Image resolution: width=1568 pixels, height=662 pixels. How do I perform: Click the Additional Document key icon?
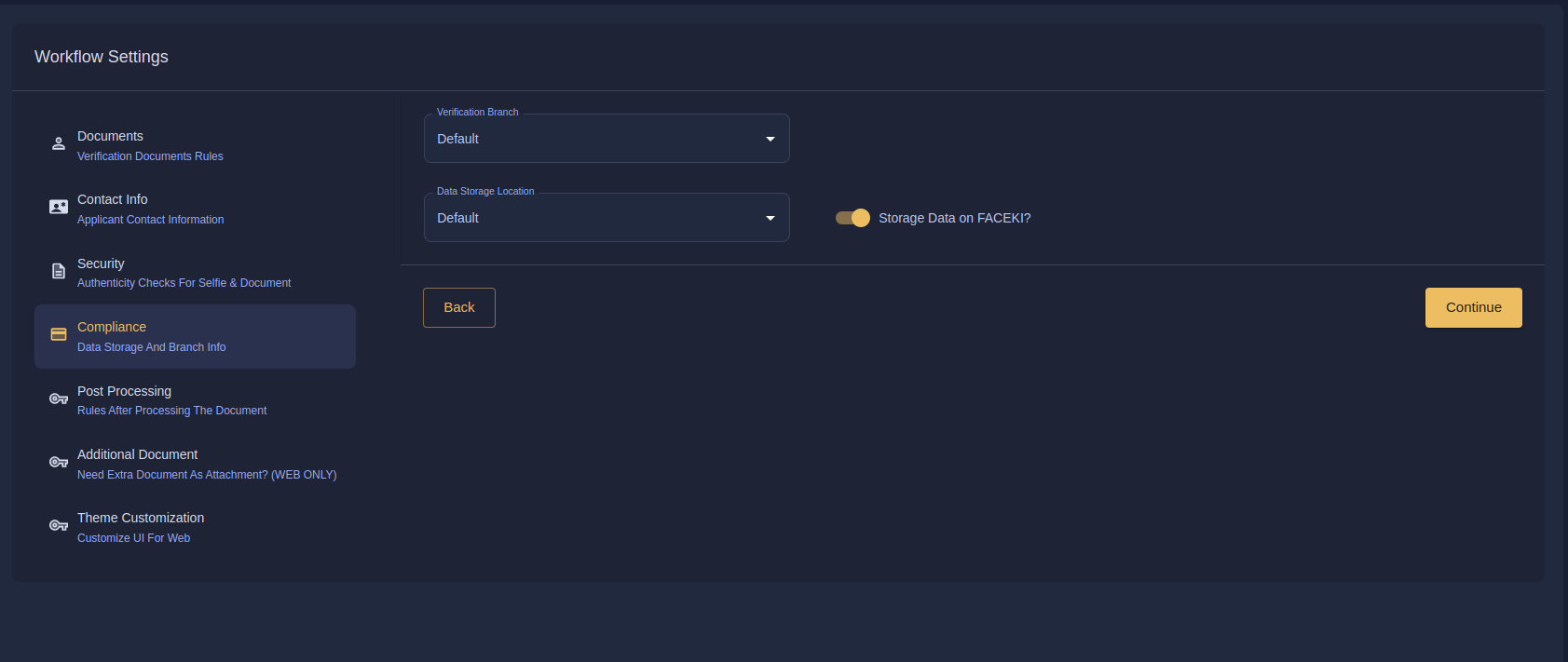click(59, 462)
